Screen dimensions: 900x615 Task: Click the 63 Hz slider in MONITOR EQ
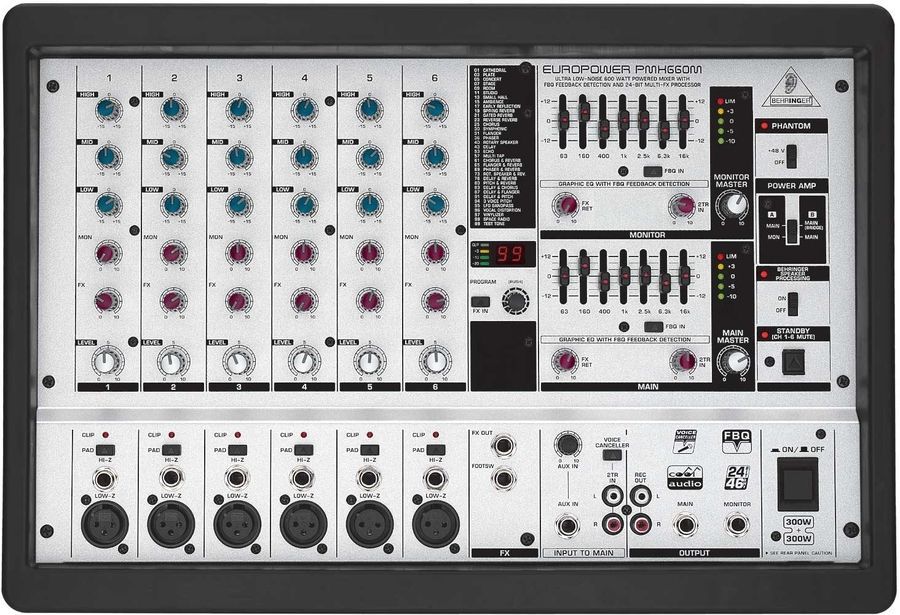(564, 121)
